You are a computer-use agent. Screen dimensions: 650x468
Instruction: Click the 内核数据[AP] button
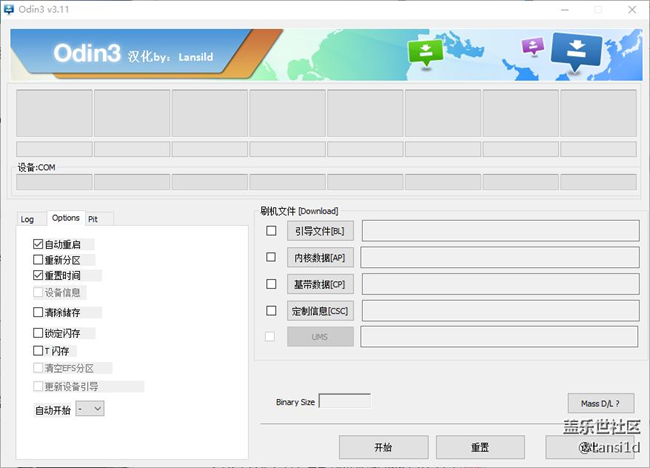(320, 257)
